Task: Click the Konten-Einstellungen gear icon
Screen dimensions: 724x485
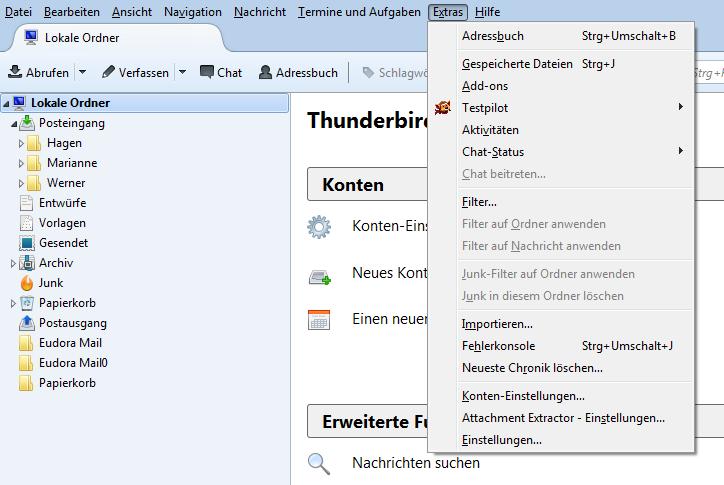Action: tap(319, 227)
